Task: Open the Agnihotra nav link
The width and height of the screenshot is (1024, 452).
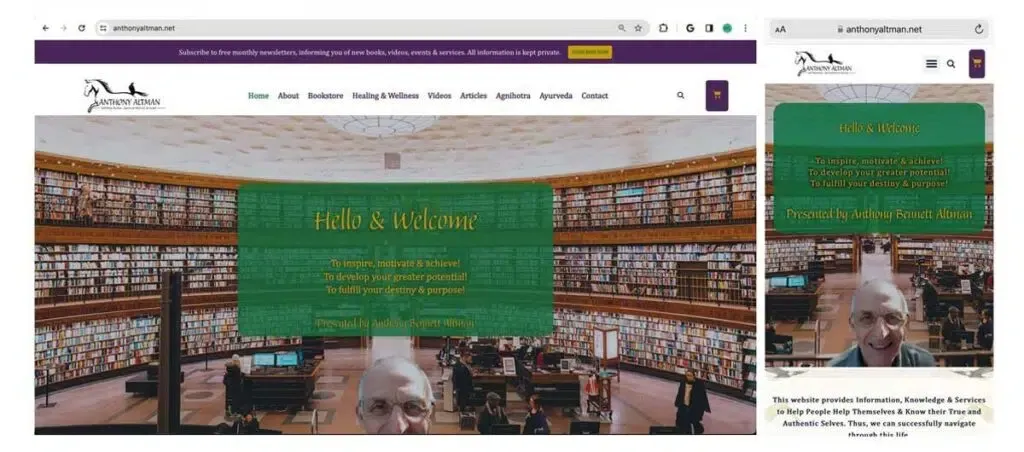Action: tap(513, 95)
